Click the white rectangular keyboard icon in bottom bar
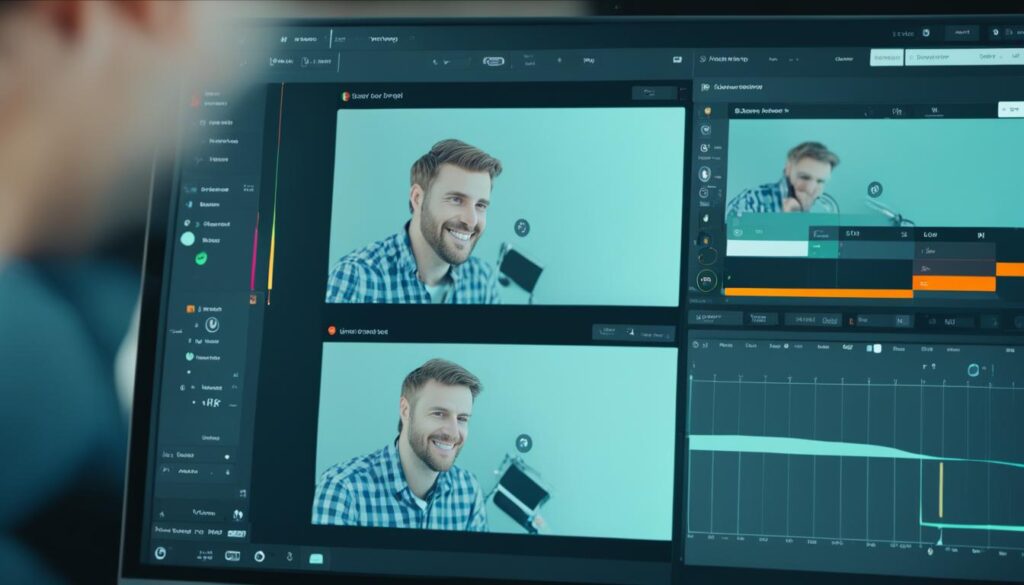Viewport: 1024px width, 585px height. click(x=232, y=556)
